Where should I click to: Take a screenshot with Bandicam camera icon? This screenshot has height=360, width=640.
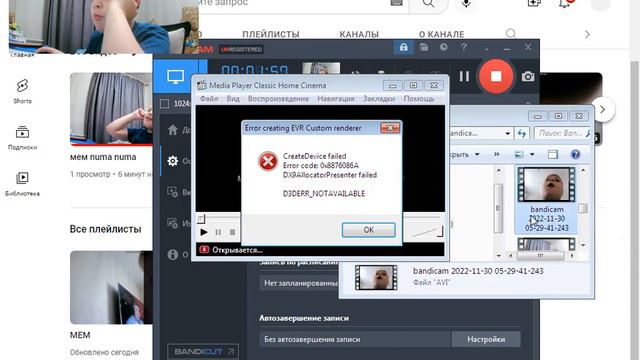click(x=528, y=76)
